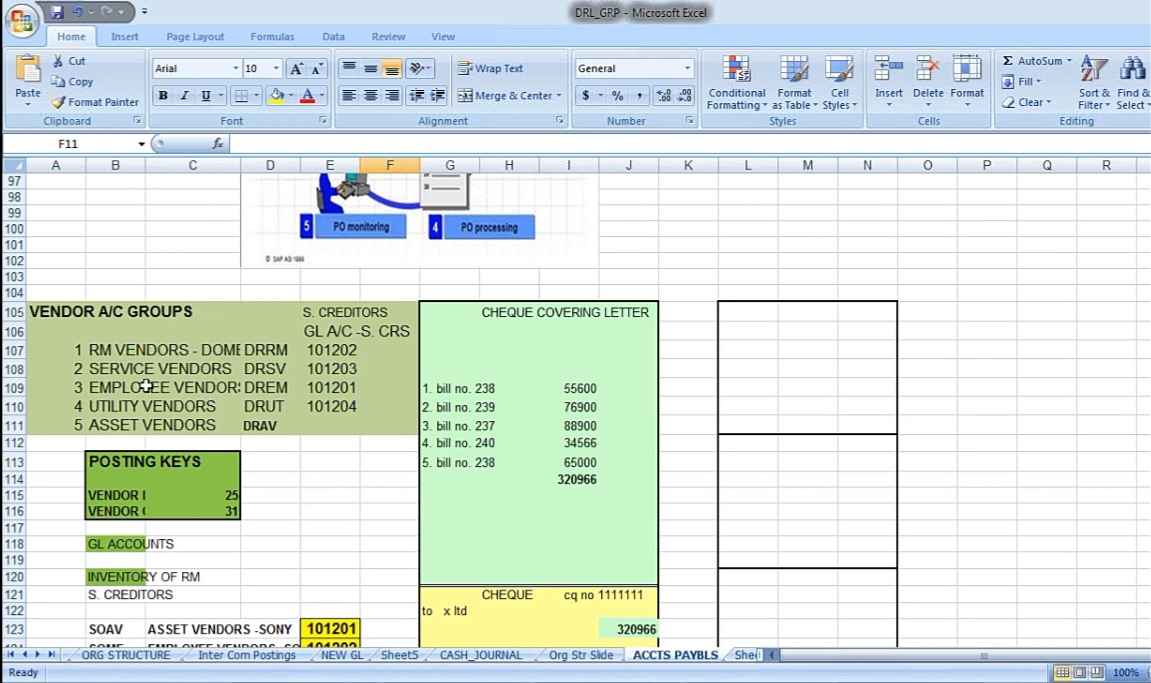Switch to Normal view in status bar
This screenshot has width=1151, height=683.
(x=1061, y=672)
